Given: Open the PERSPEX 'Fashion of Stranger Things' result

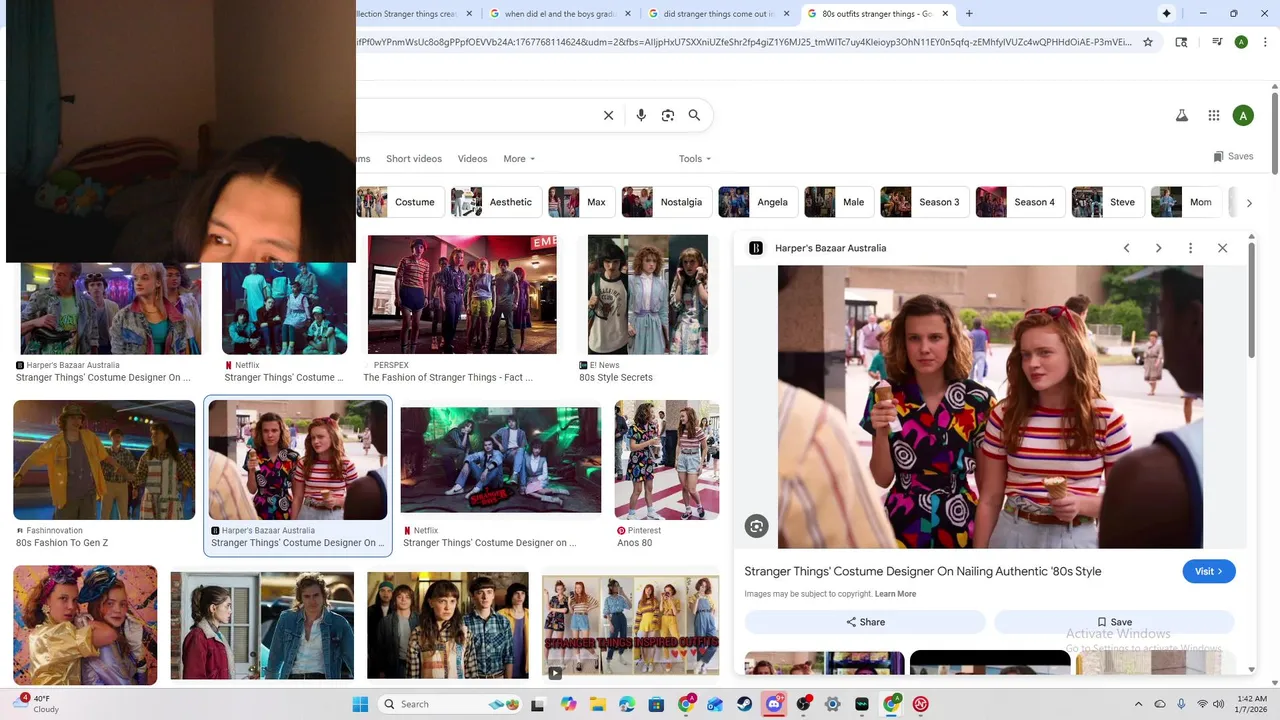Looking at the screenshot, I should (x=462, y=309).
